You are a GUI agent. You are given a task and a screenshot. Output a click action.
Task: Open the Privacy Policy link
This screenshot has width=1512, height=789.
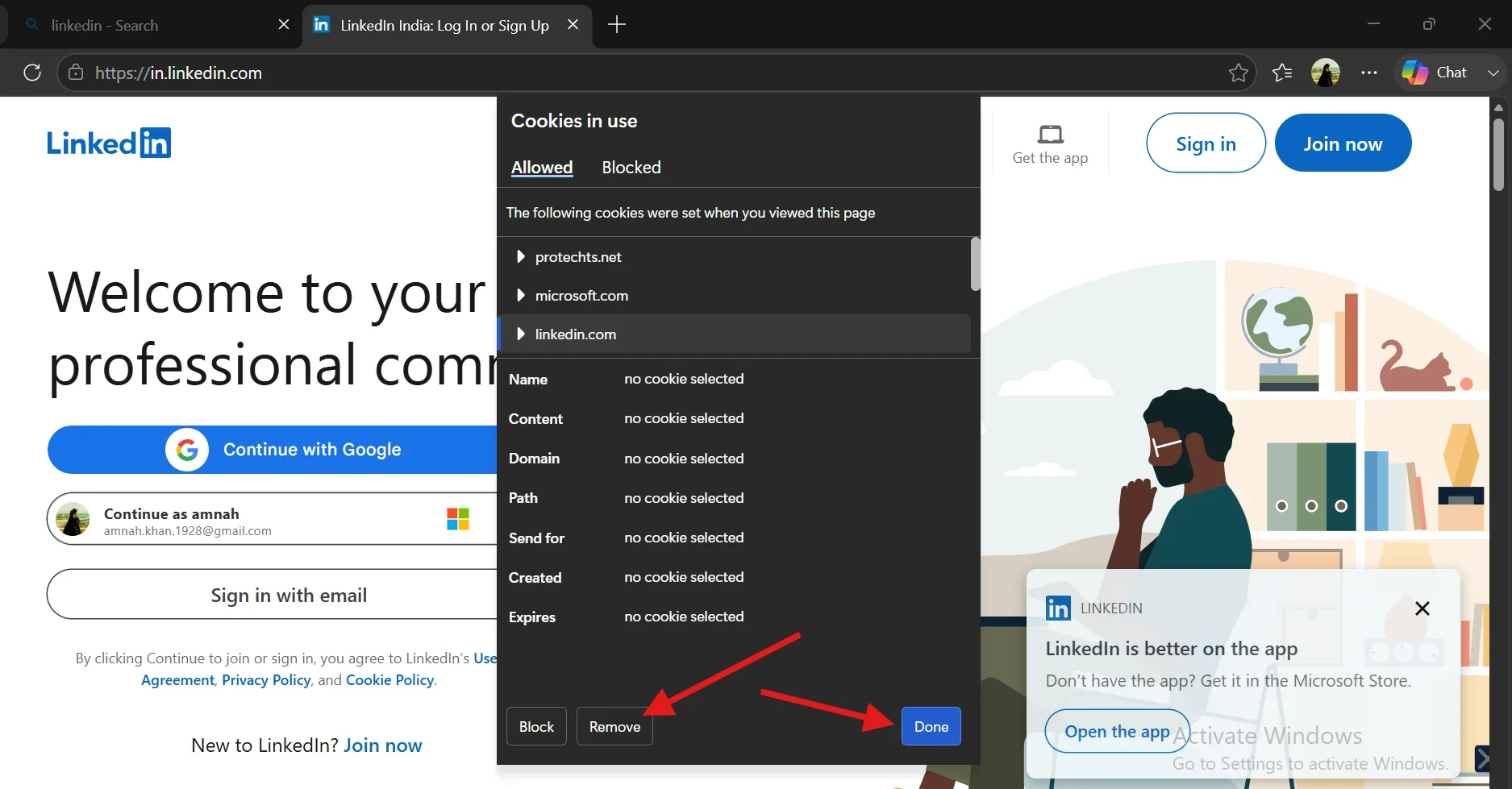pyautogui.click(x=266, y=680)
